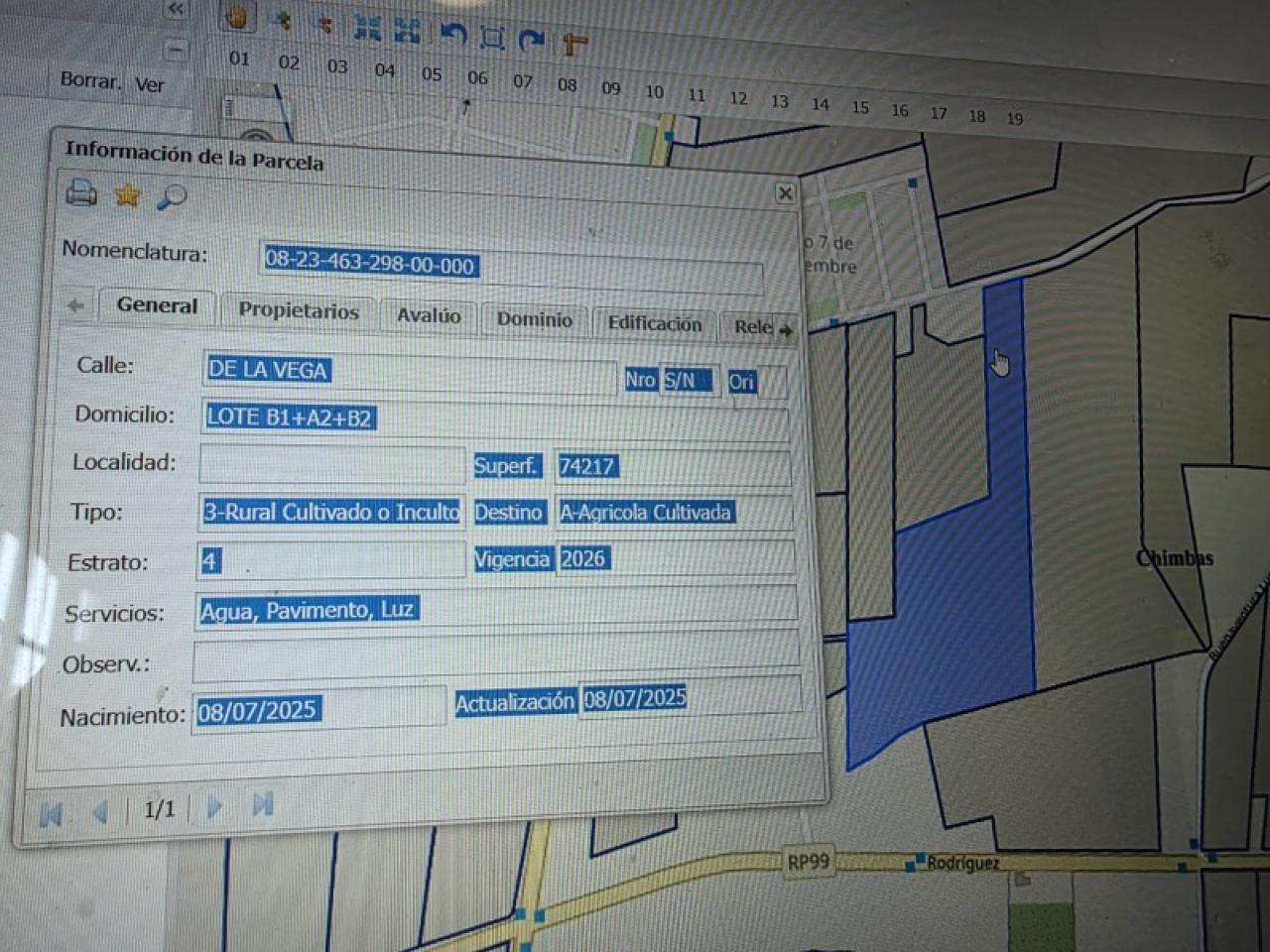
Task: Select the hand pan tool
Action: tap(236, 16)
